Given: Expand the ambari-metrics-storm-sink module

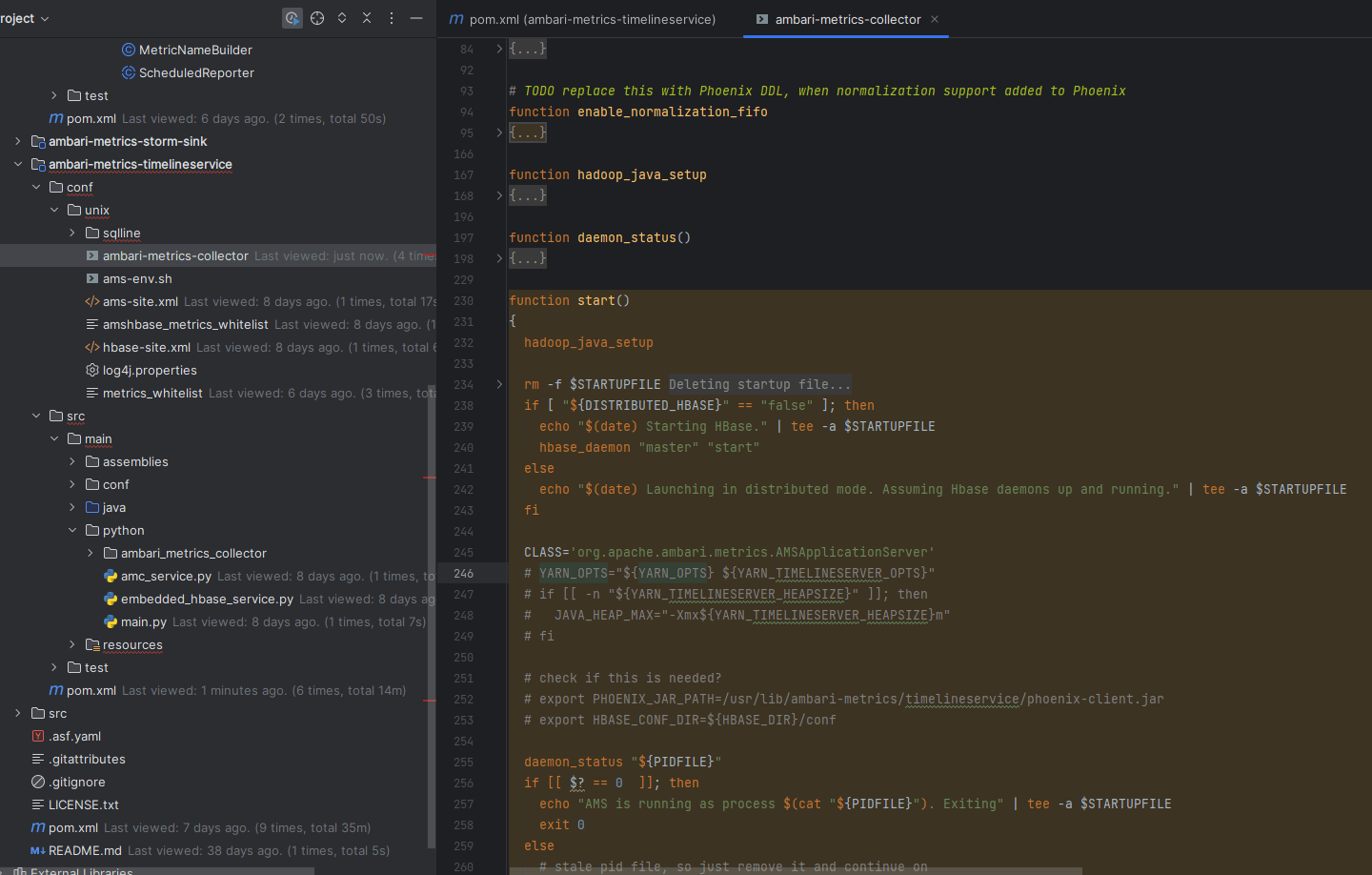Looking at the screenshot, I should (x=18, y=141).
